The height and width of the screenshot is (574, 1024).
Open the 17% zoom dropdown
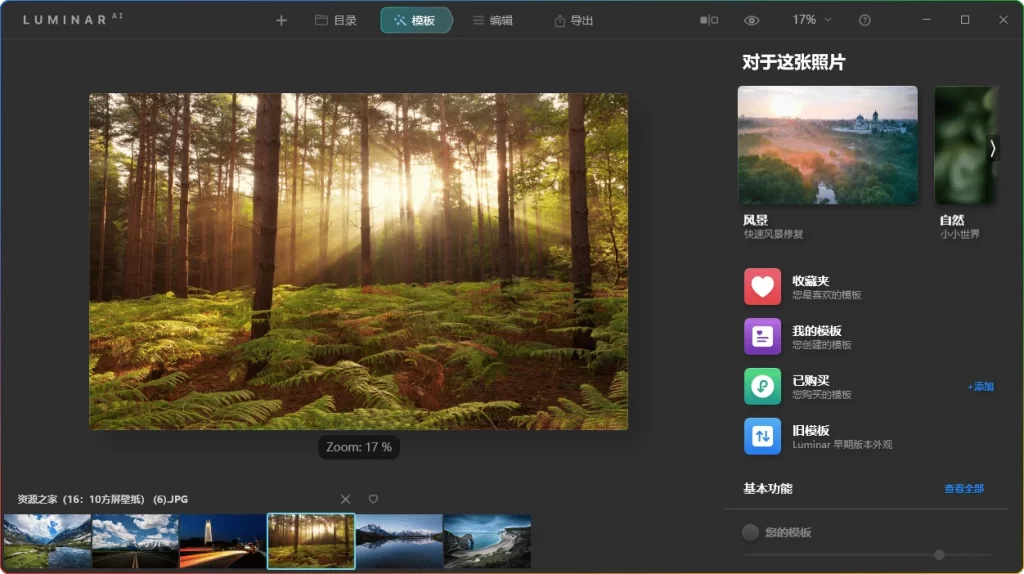812,20
